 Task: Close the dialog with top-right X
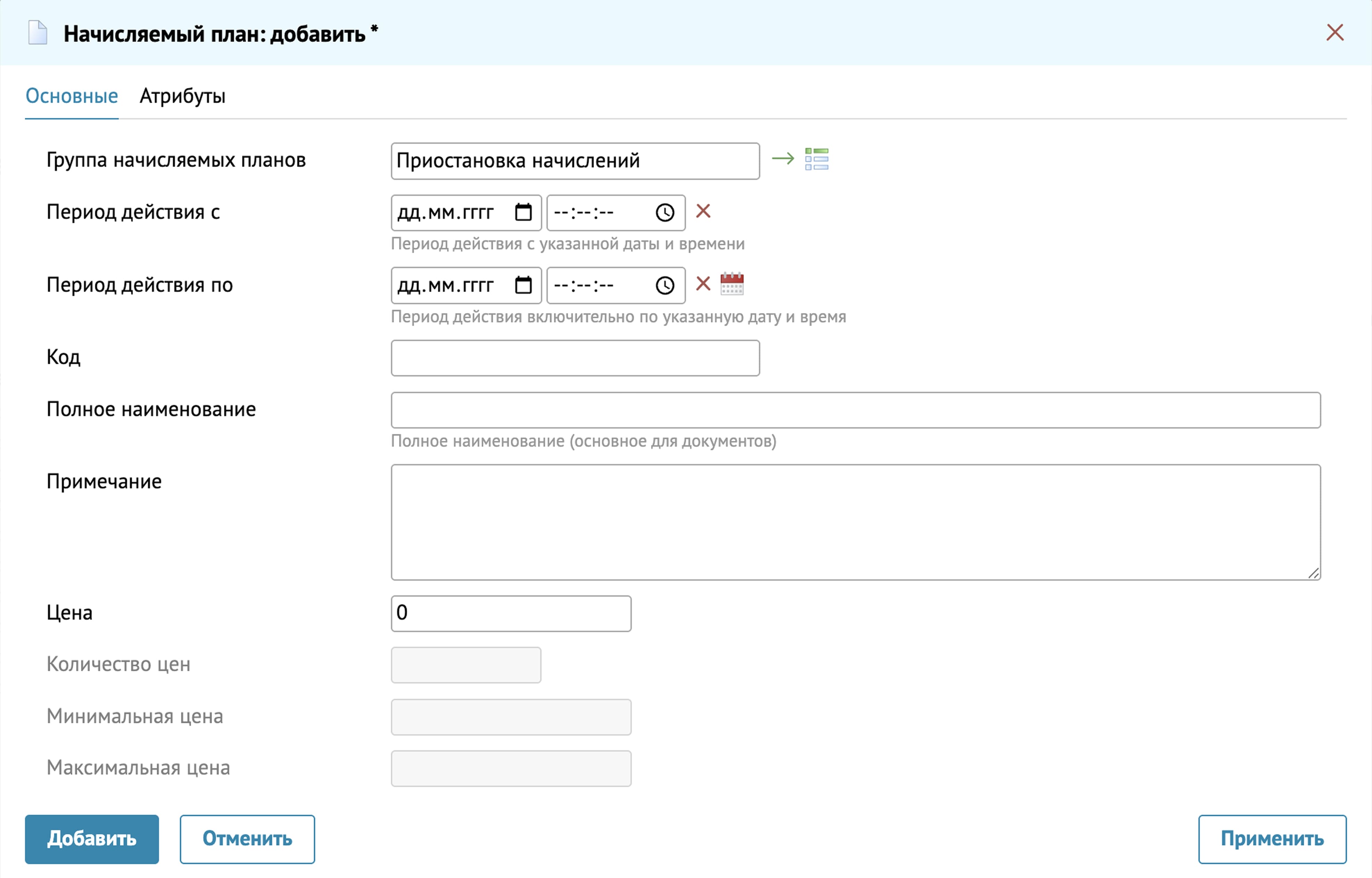coord(1335,33)
